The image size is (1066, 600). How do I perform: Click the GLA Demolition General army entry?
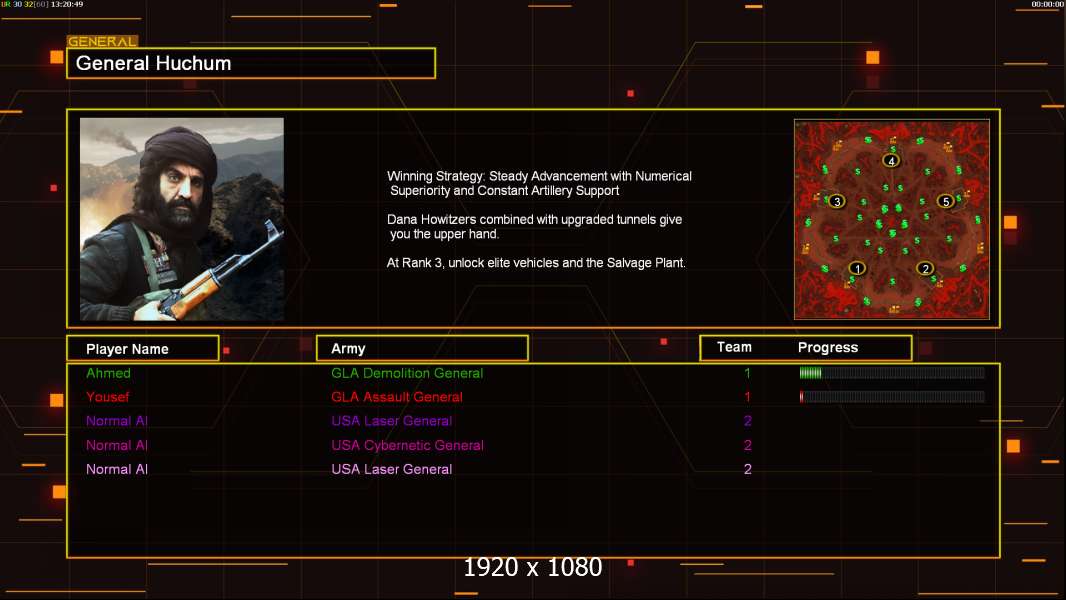(x=407, y=373)
